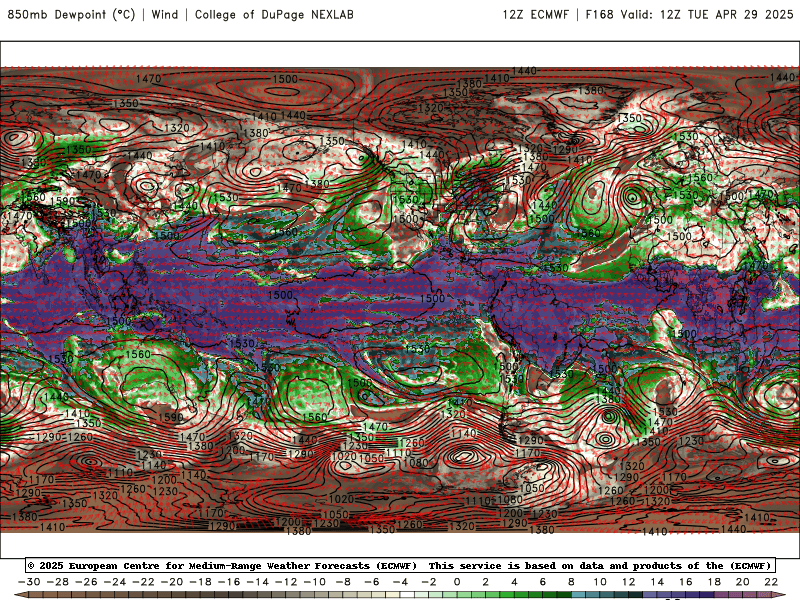800x600 pixels.
Task: Click the '850mb Dewpoint (°C)' title text
Action: [x=71, y=14]
